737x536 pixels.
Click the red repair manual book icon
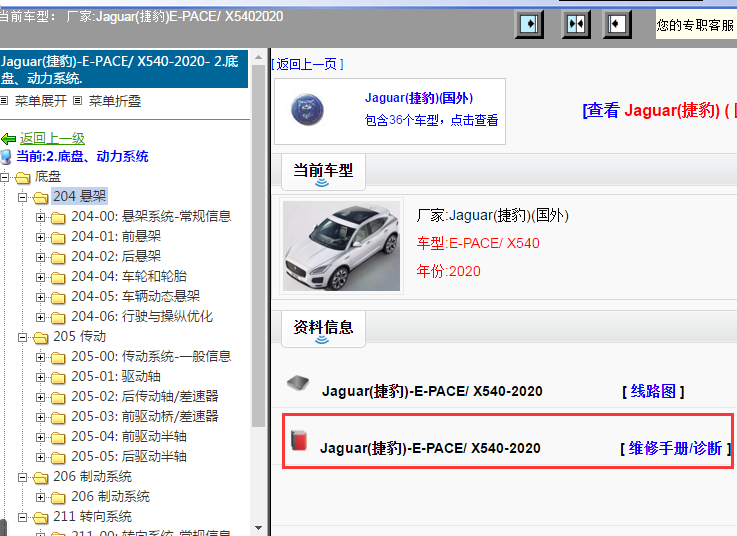point(298,441)
